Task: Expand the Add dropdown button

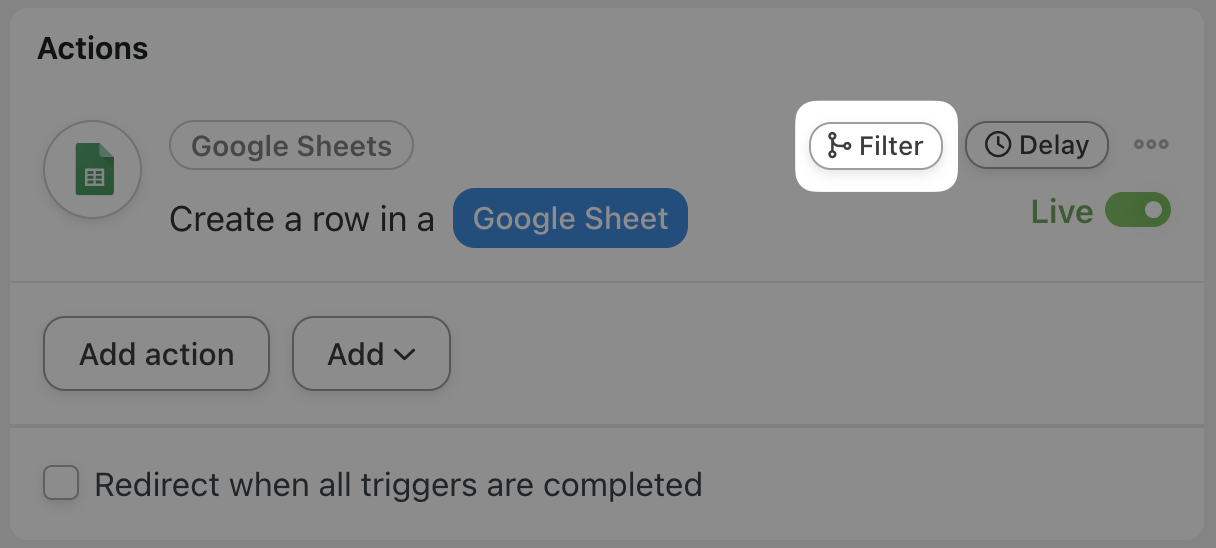Action: pos(371,354)
